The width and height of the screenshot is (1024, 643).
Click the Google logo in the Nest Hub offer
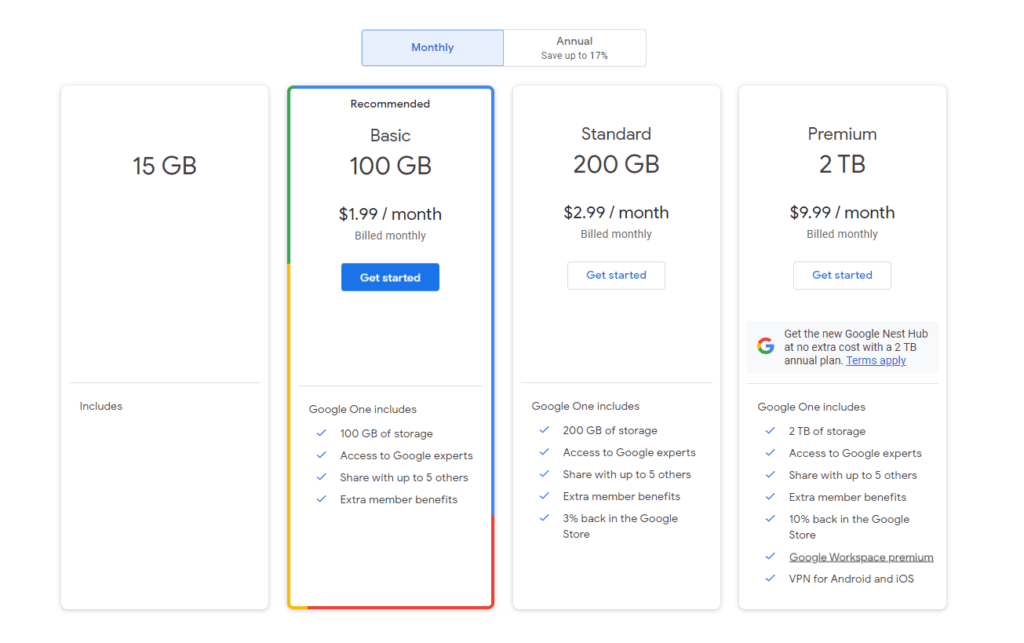[765, 345]
